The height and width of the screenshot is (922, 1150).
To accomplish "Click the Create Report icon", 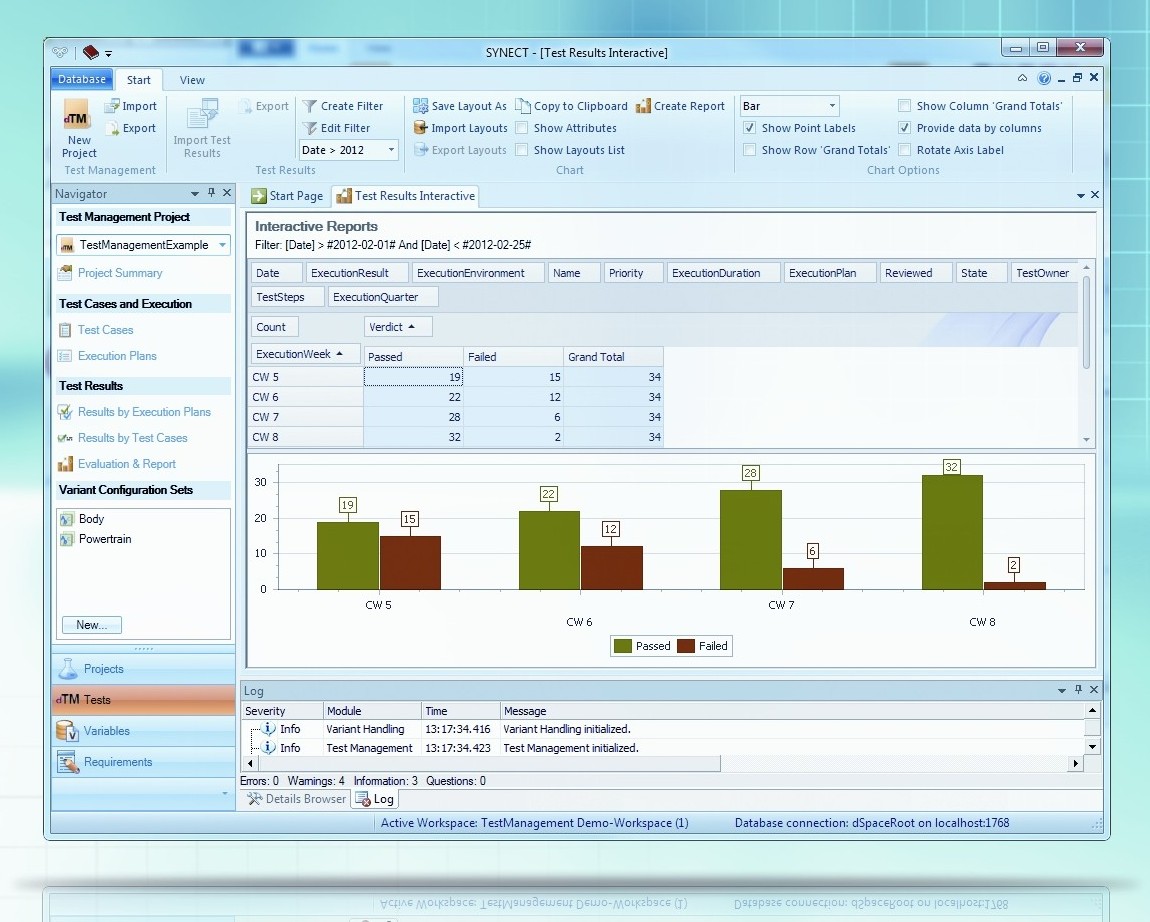I will (644, 106).
